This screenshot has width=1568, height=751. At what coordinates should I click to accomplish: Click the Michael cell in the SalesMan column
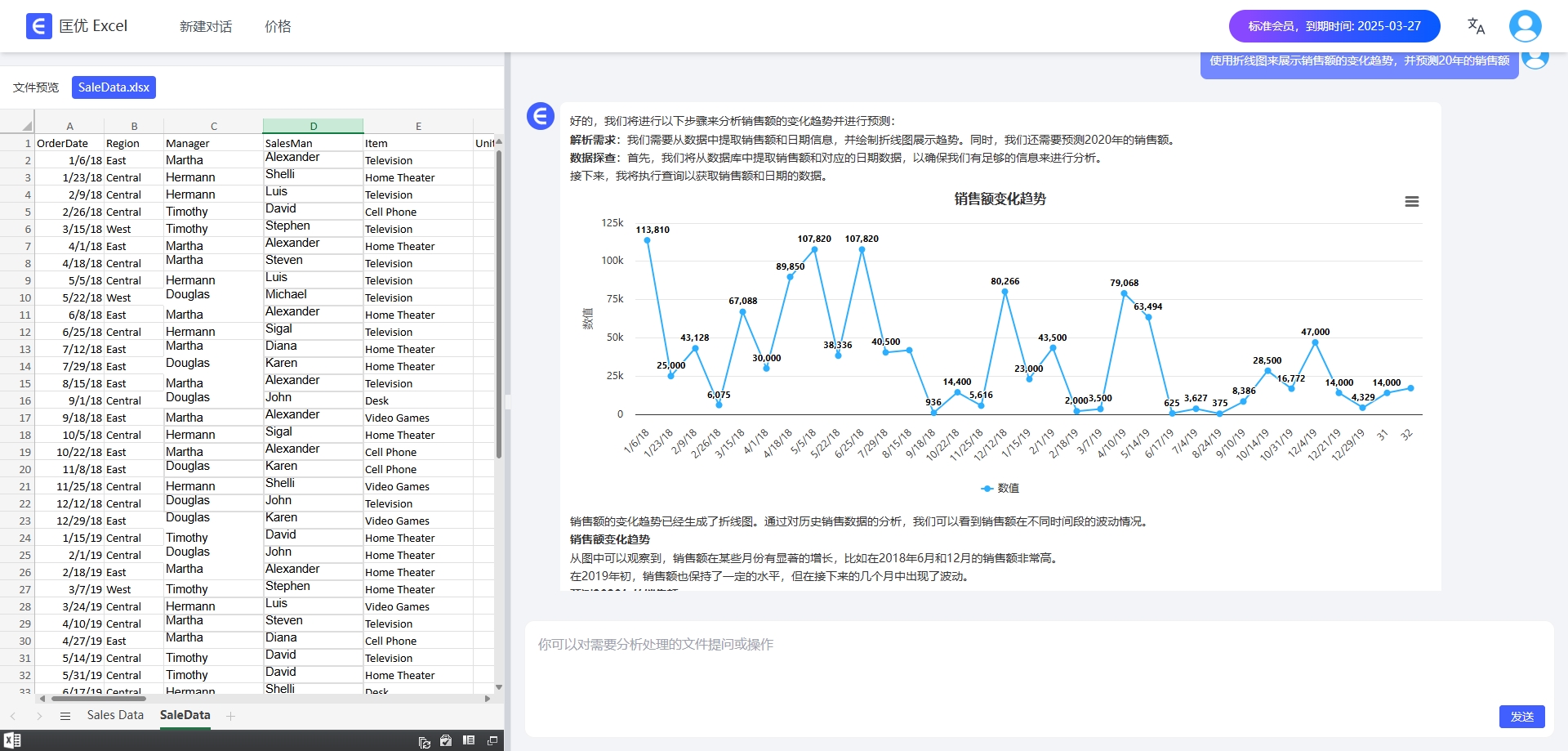tap(313, 297)
